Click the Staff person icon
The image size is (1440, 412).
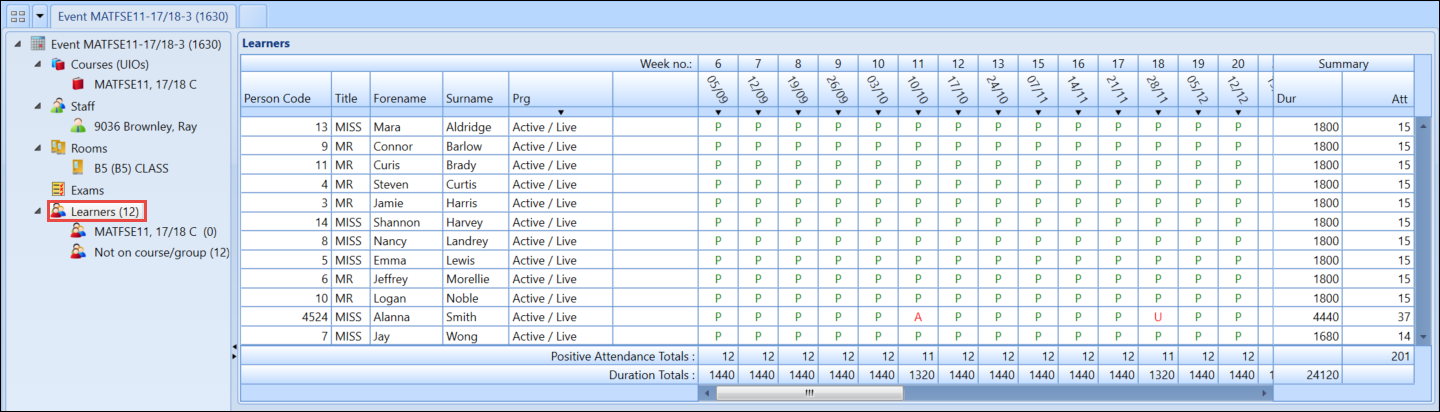58,106
